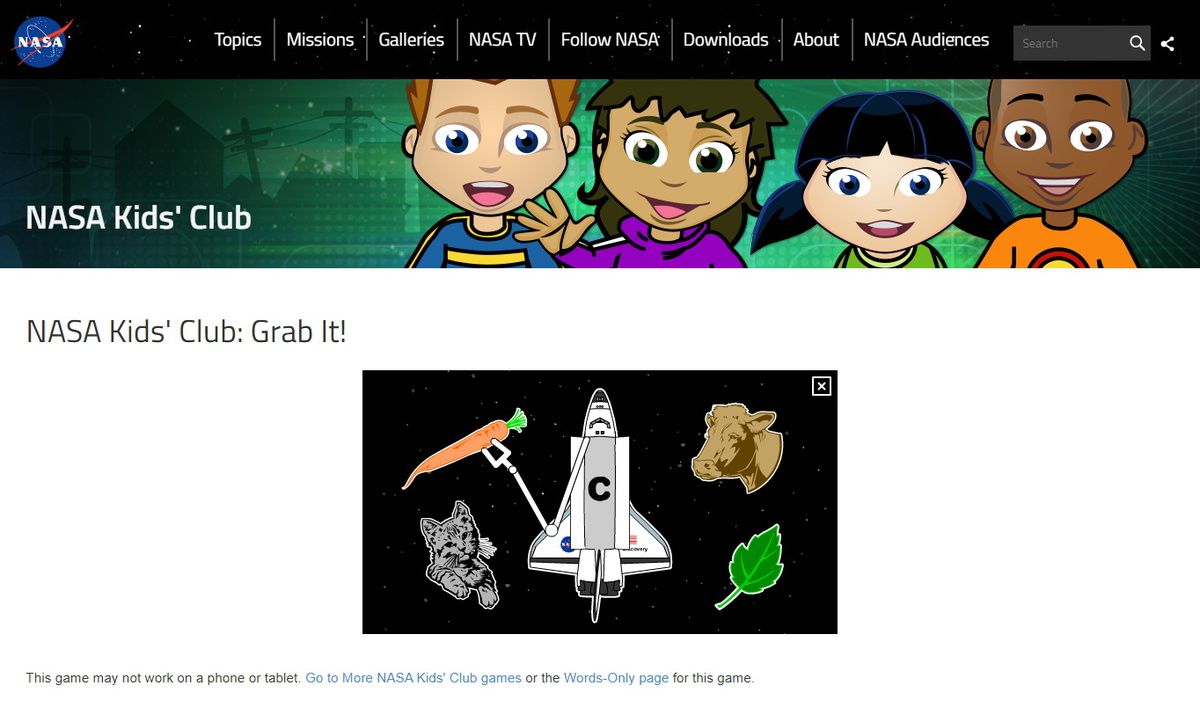Close the game with the X button
The width and height of the screenshot is (1200, 722).
(821, 386)
